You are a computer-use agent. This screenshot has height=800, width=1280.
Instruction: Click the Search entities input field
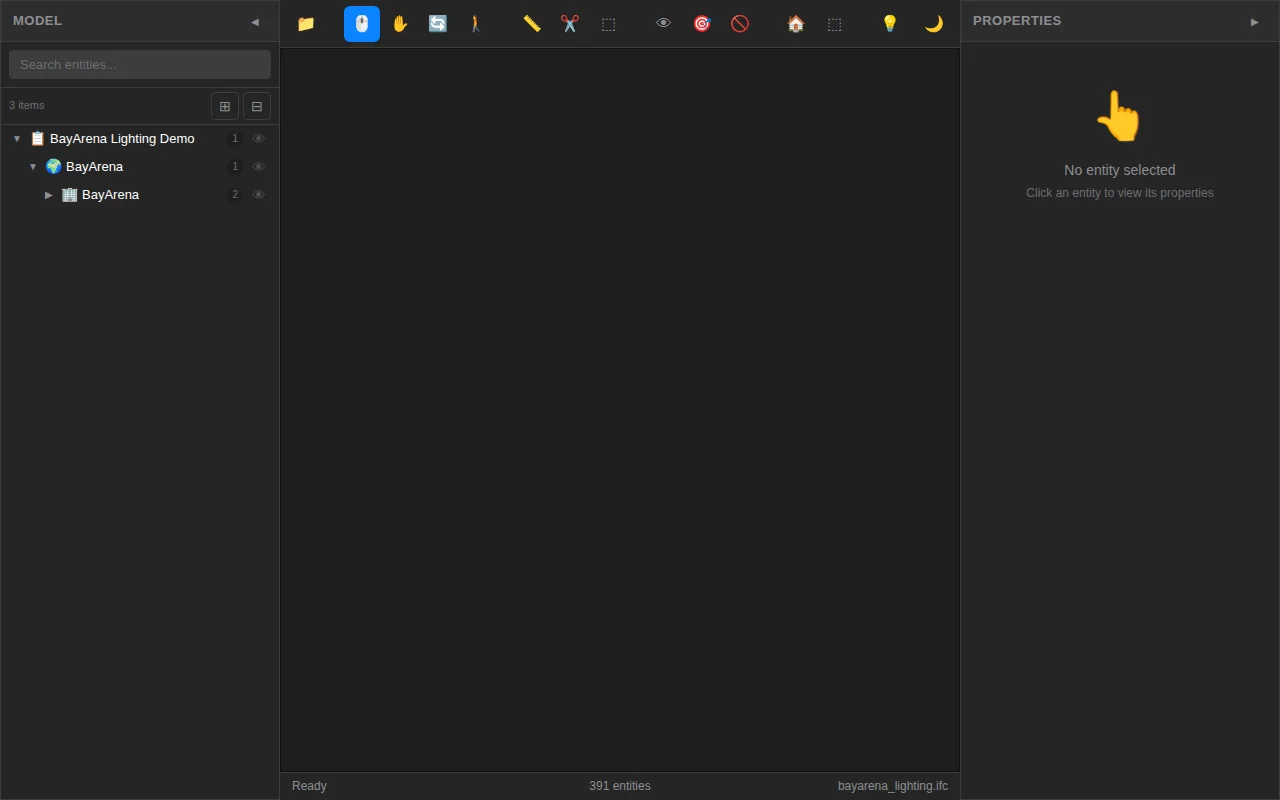pyautogui.click(x=140, y=64)
